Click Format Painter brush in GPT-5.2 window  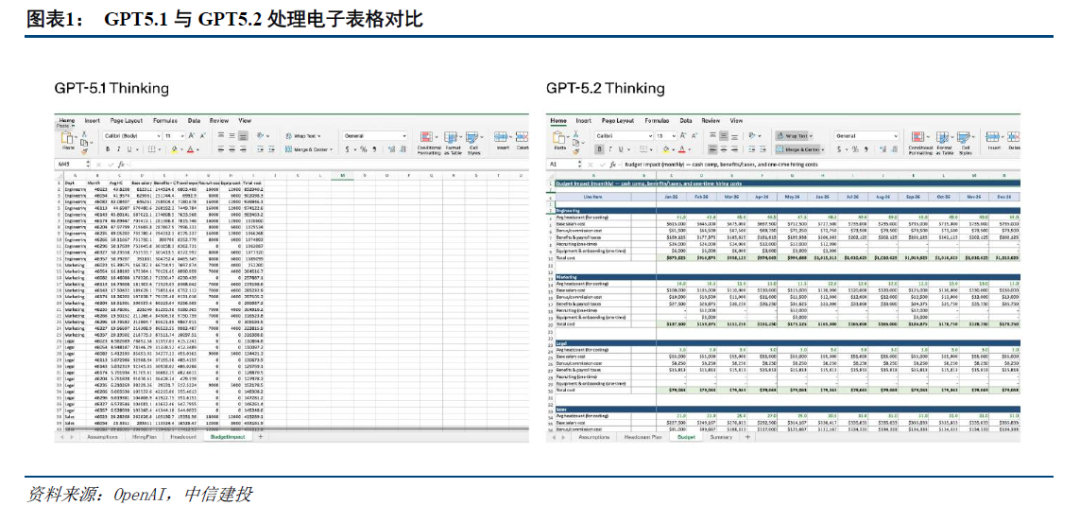click(576, 152)
